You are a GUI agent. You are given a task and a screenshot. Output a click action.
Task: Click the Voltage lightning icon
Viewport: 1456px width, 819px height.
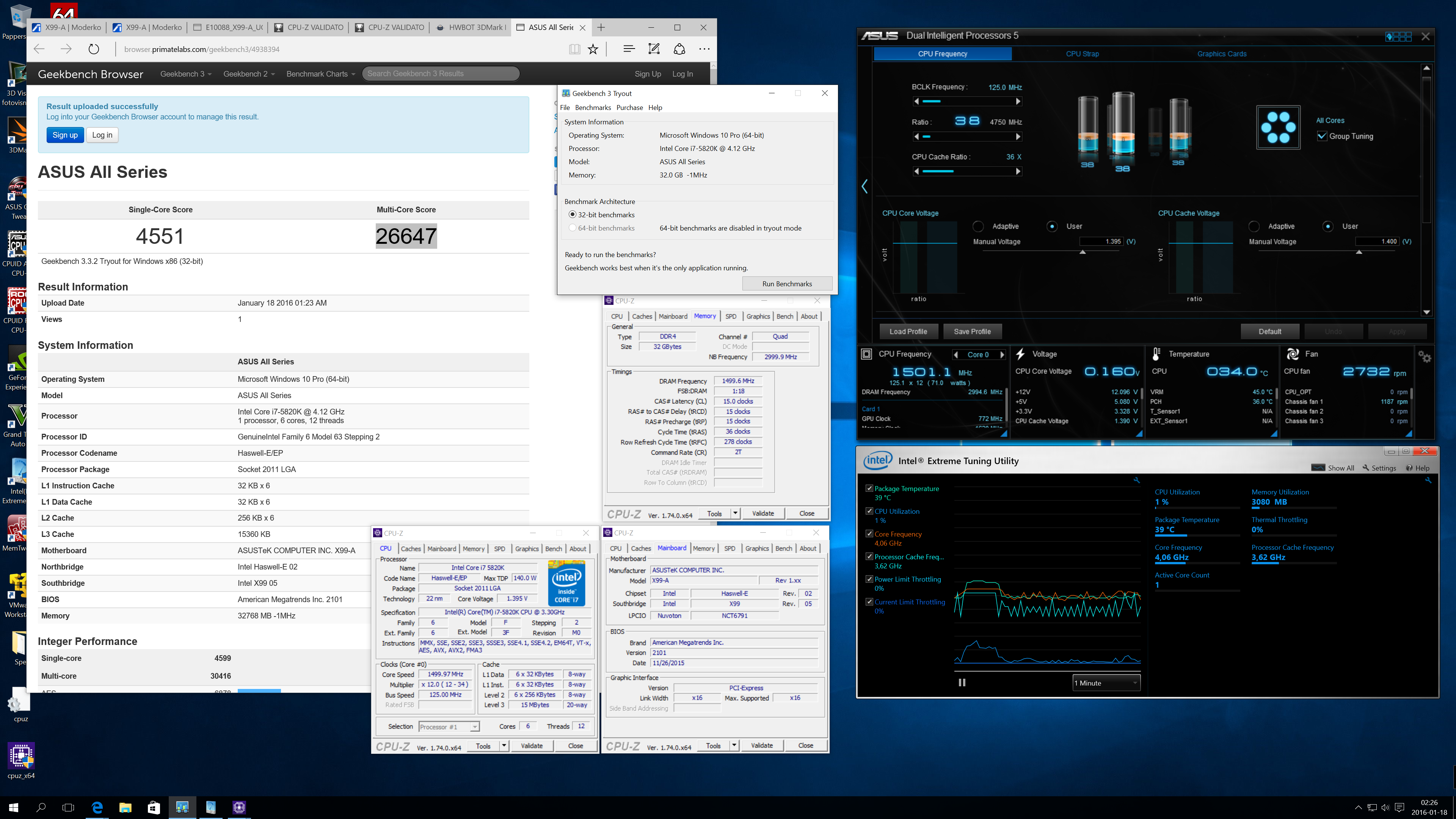(x=1020, y=354)
